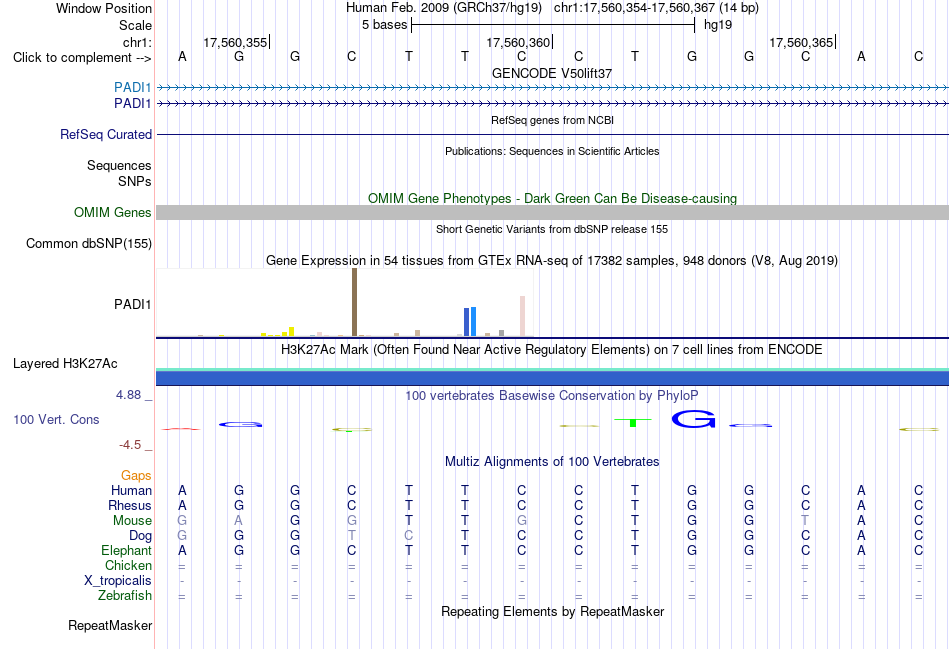Screen dimensions: 950x649
Task: Click 'Repeating Elements by RepeatMasker' title
Action: point(552,611)
